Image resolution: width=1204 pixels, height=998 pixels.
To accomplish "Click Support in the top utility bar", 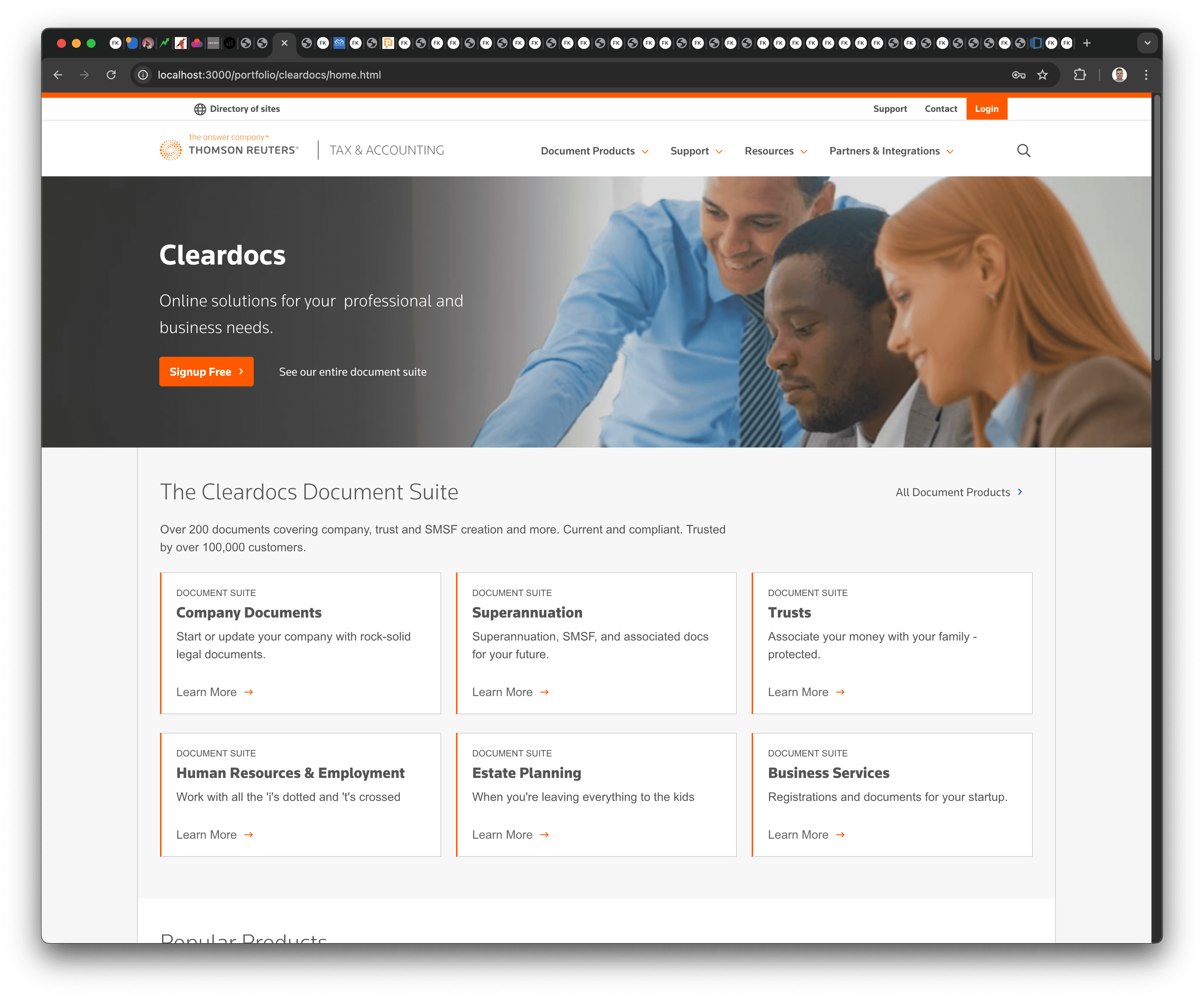I will [x=890, y=109].
